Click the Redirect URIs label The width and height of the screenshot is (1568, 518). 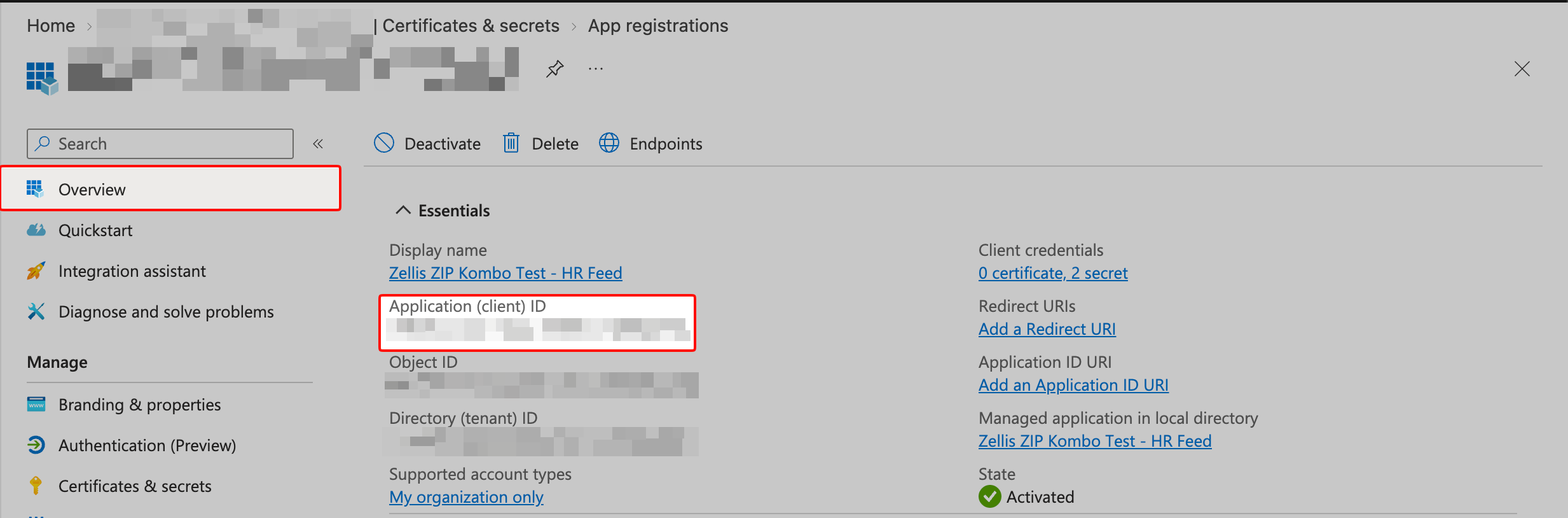coord(1027,306)
